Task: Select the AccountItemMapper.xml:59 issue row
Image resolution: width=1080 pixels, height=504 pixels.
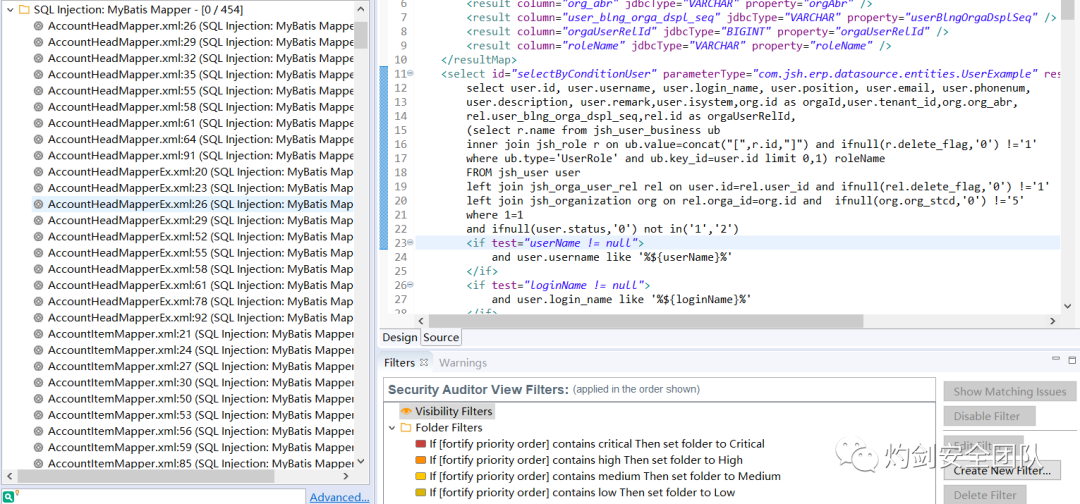Action: tap(193, 447)
